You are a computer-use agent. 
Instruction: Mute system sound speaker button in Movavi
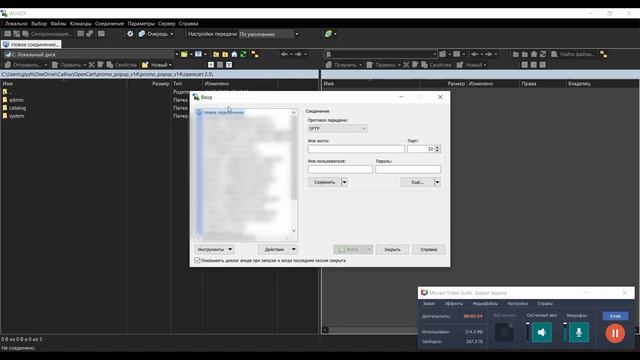pos(542,333)
